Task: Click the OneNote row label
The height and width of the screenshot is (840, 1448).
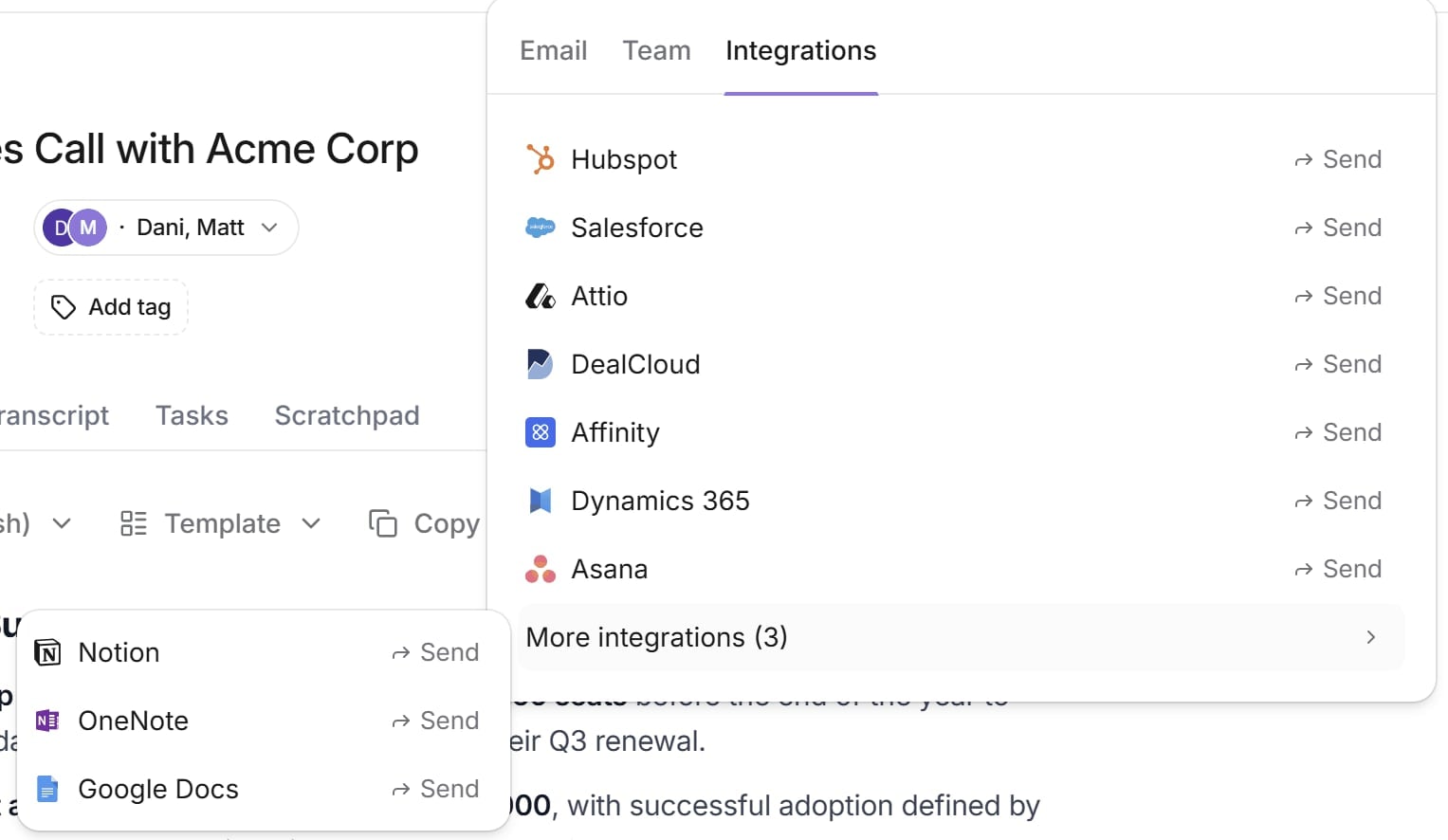Action: pos(133,721)
